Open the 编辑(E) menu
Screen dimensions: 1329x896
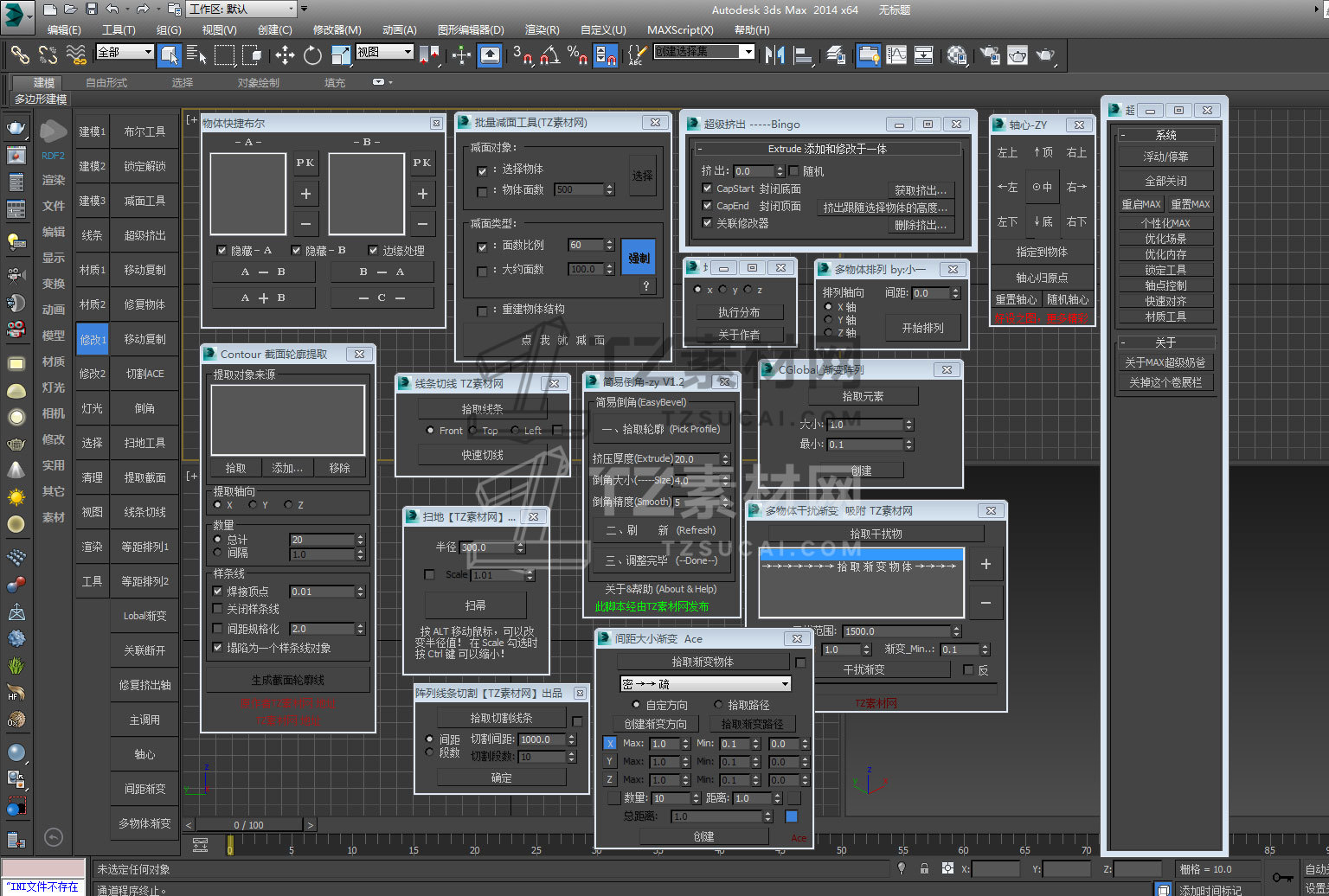point(64,29)
